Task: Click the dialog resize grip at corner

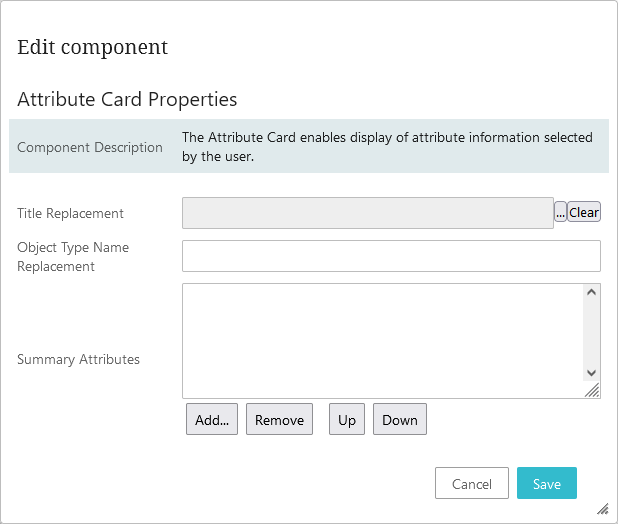Action: (x=603, y=509)
